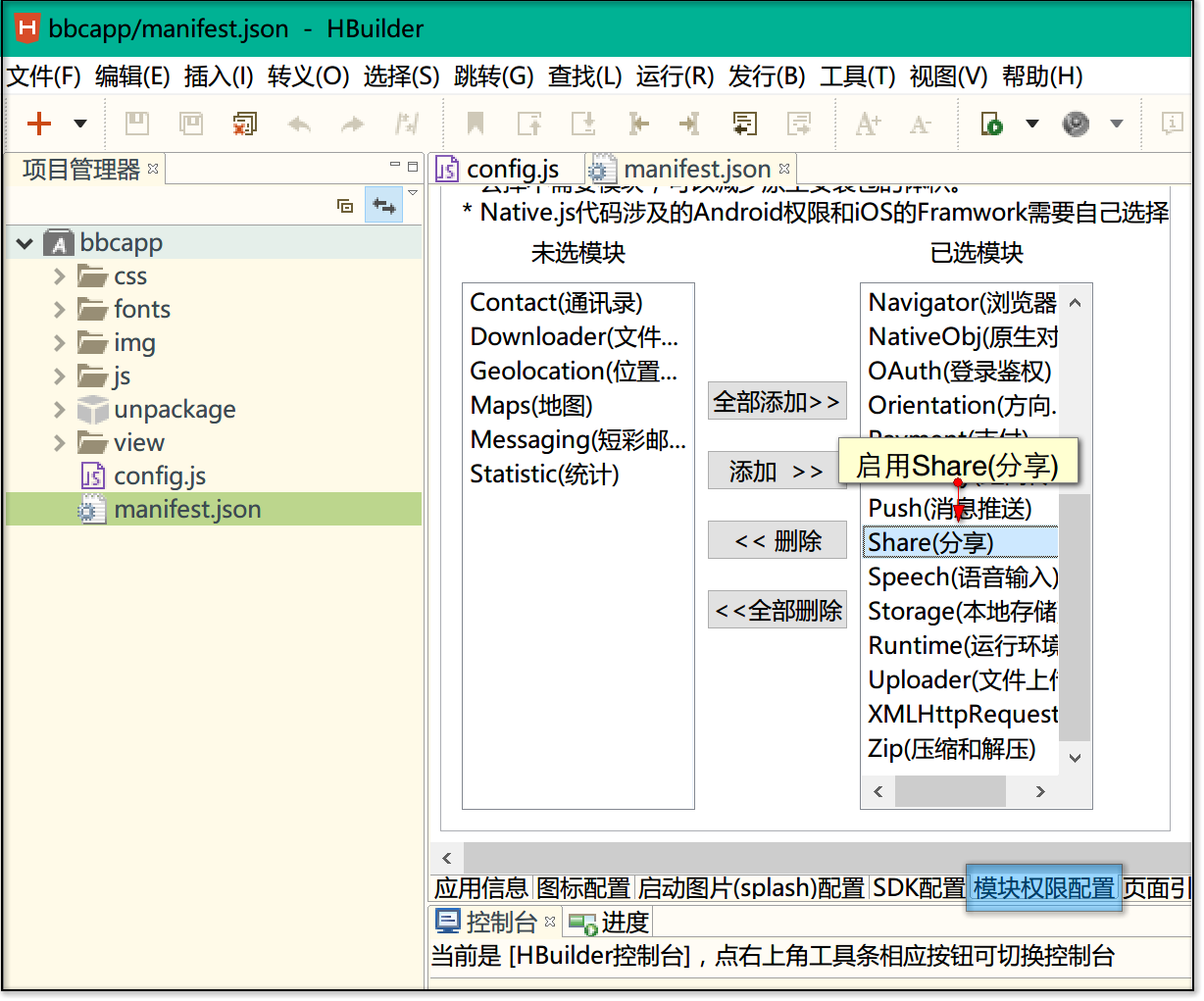Collapse the bbcapp project node
This screenshot has height=1001, width=1204.
(25, 243)
